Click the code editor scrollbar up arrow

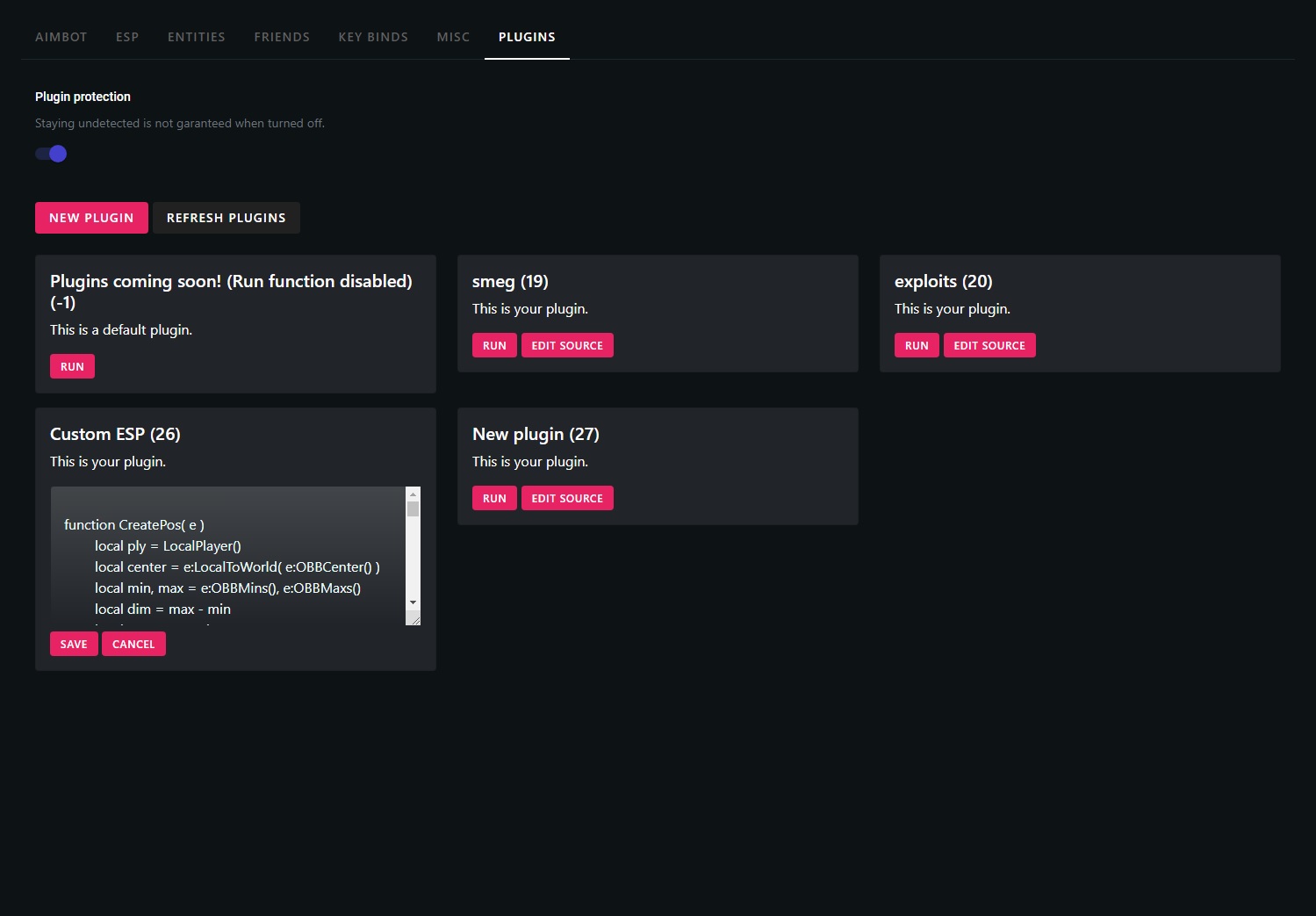[413, 494]
